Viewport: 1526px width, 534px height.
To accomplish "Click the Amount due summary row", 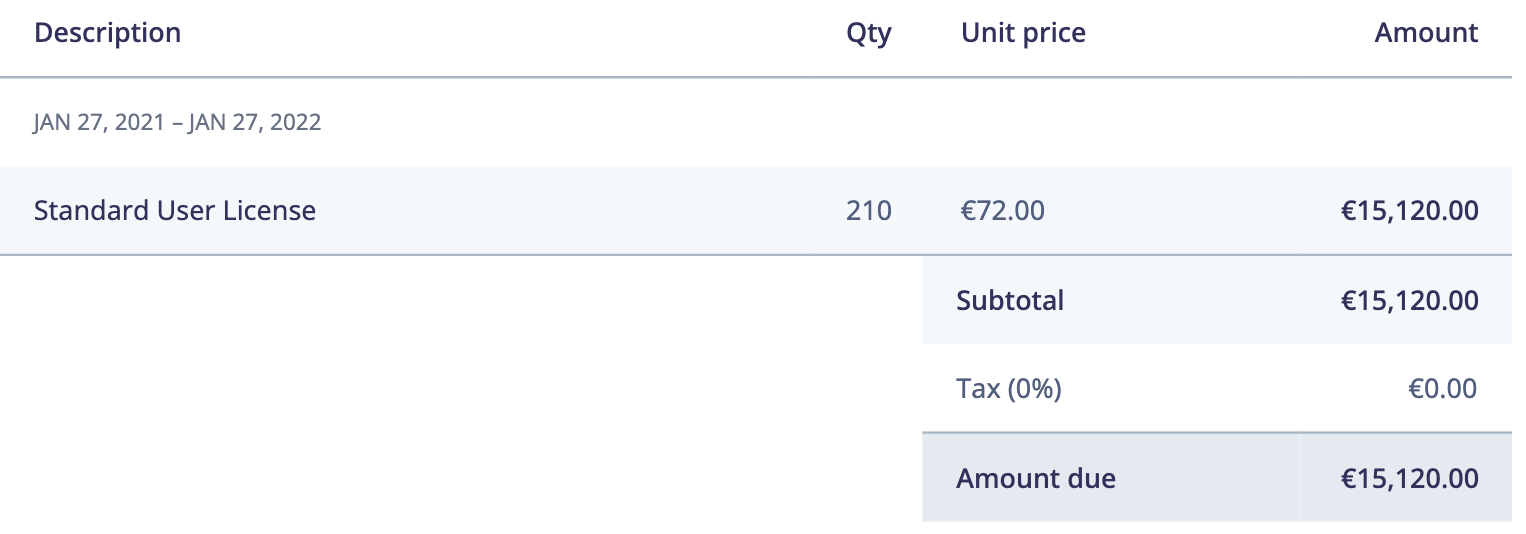I will coord(1217,478).
